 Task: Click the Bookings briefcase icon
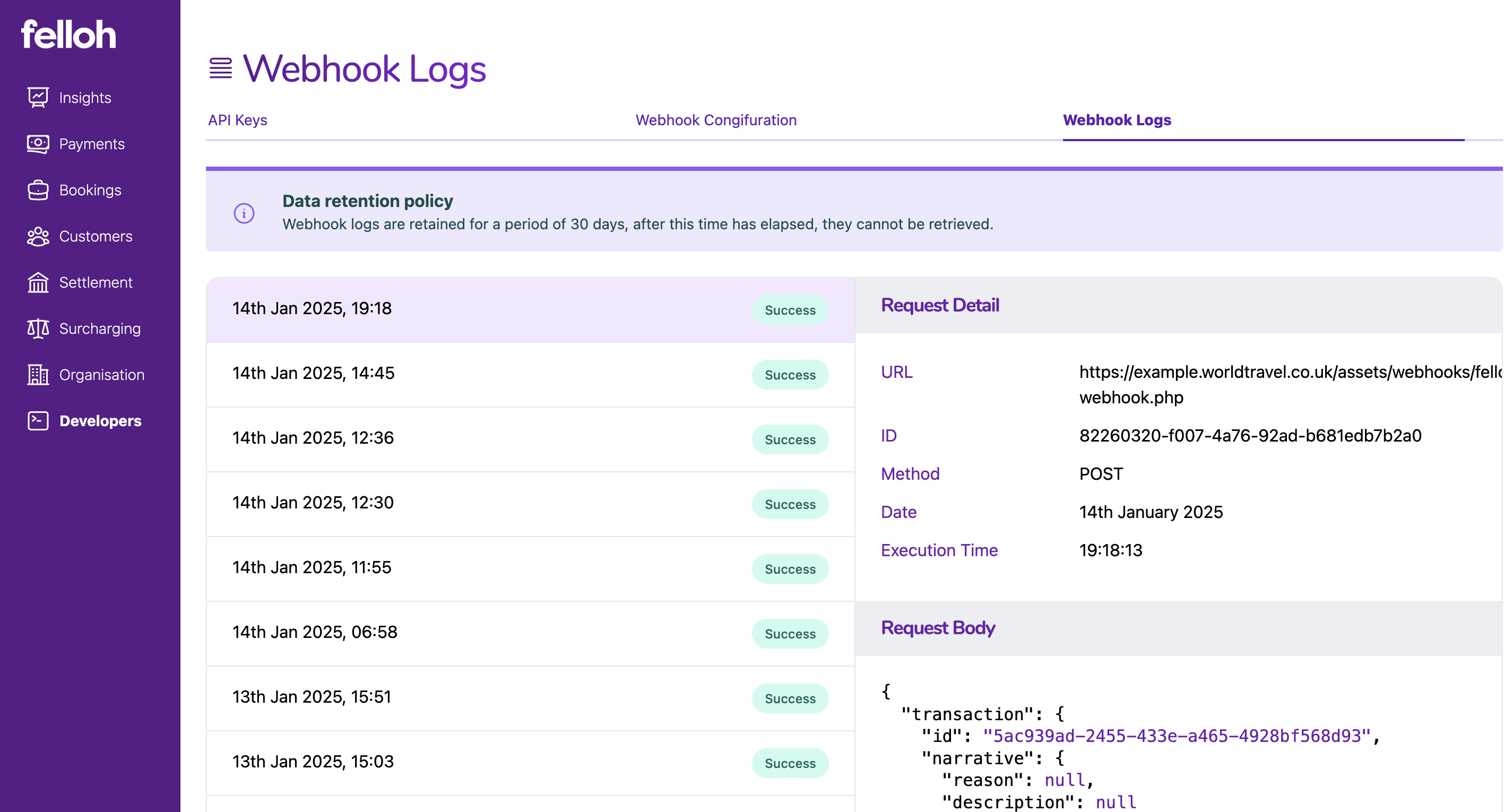click(x=38, y=189)
